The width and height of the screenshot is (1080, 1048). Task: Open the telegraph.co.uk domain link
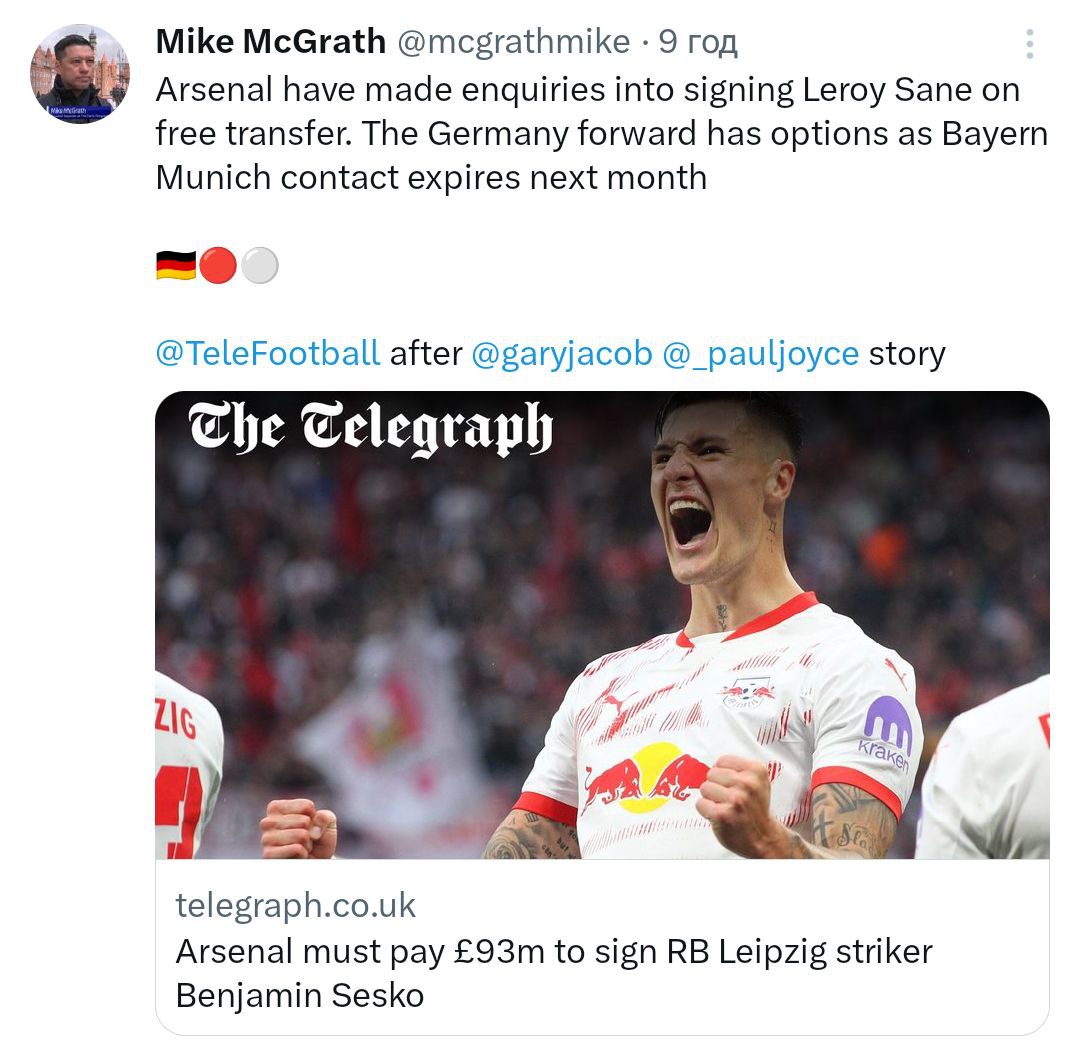coord(295,905)
